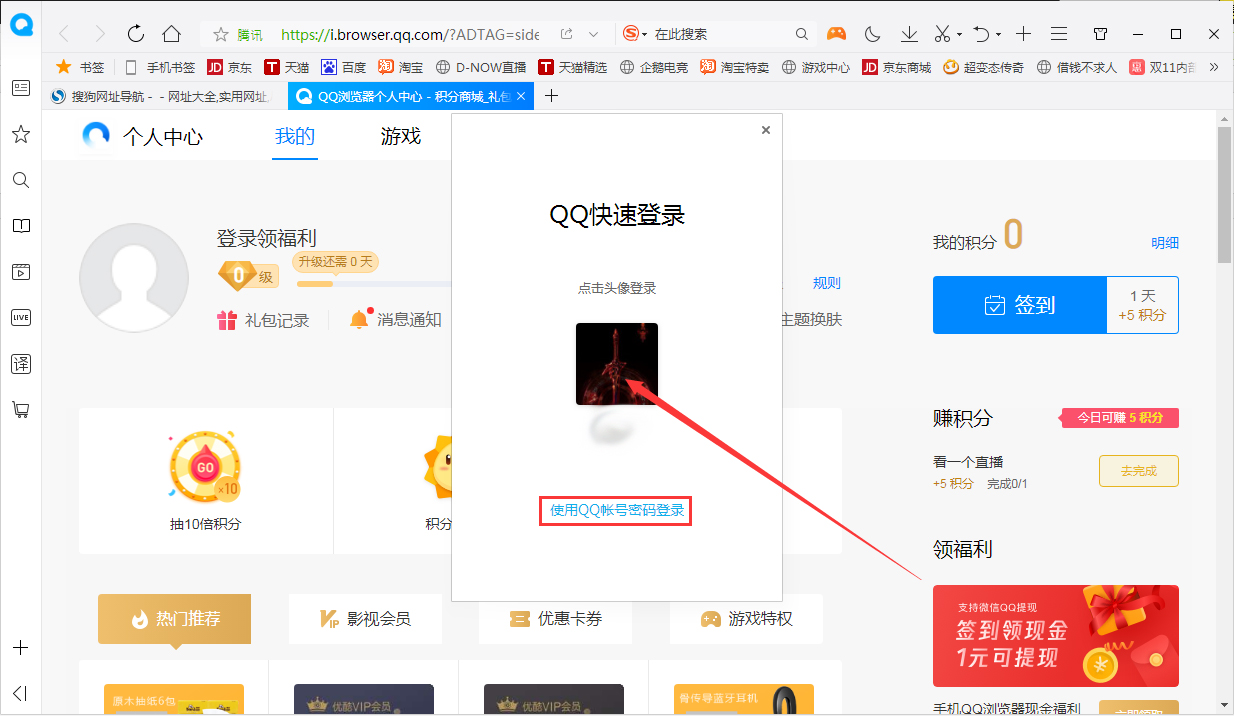Open the hamburger main menu

point(1059,33)
